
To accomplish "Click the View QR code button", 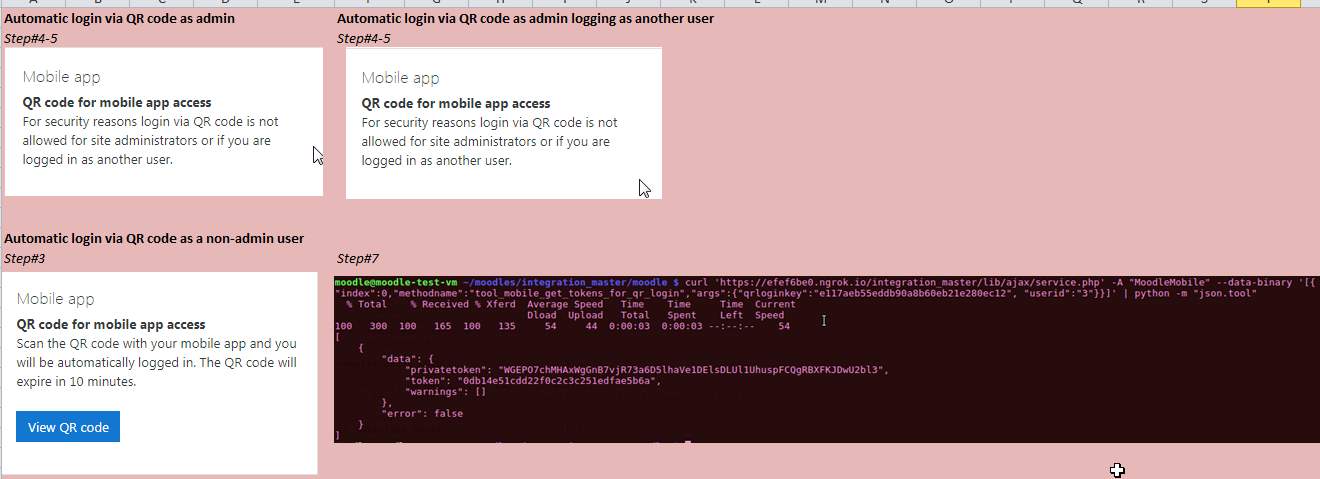I will pyautogui.click(x=68, y=427).
